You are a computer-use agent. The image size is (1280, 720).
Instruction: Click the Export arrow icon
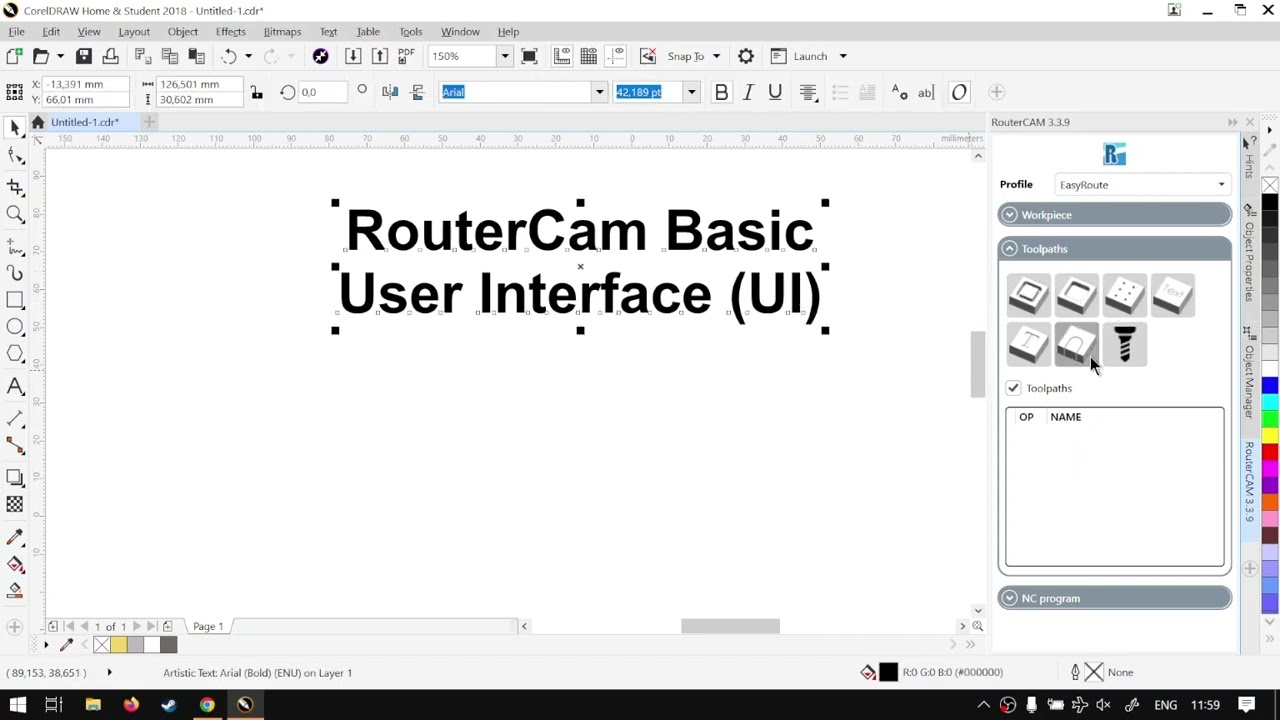(x=380, y=56)
